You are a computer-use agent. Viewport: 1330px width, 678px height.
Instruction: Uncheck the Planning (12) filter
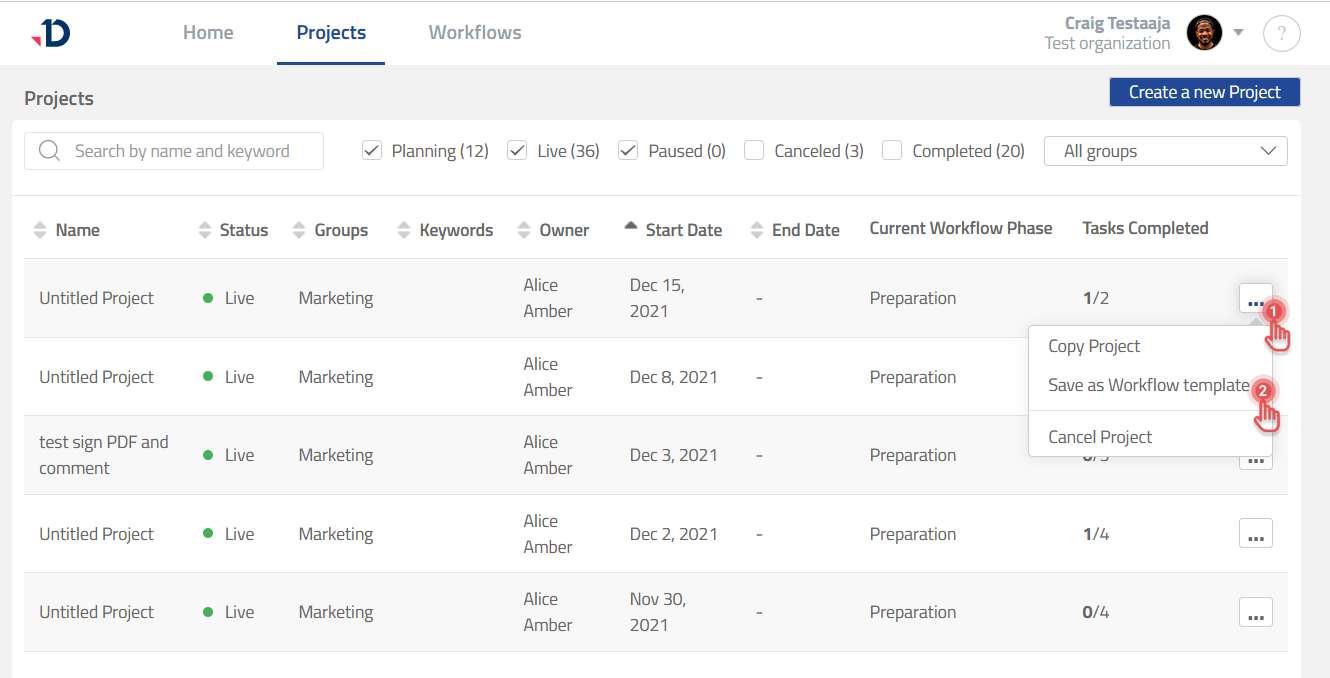(x=371, y=150)
